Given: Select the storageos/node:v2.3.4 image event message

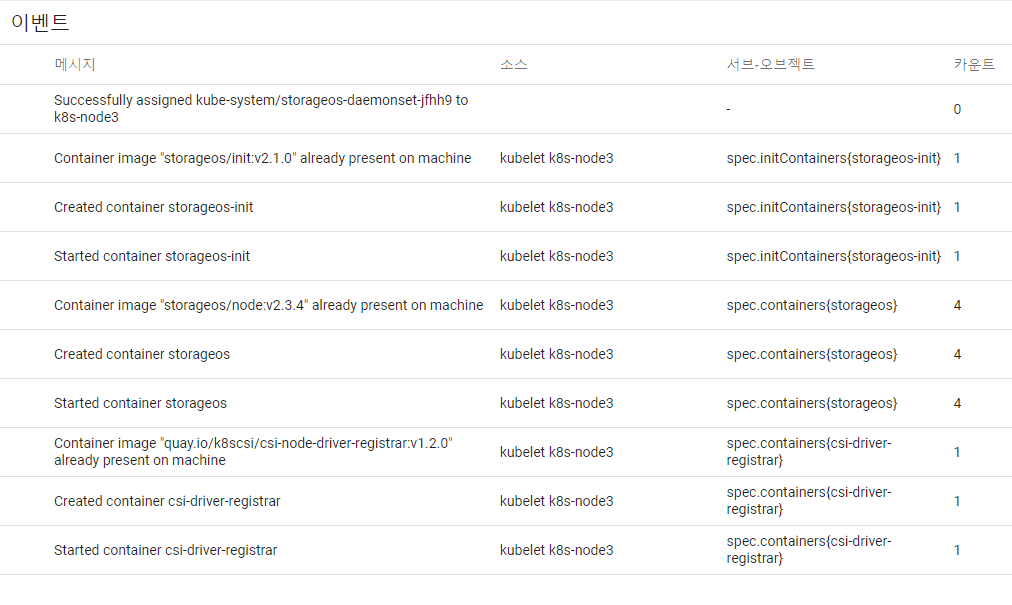Looking at the screenshot, I should [x=268, y=305].
